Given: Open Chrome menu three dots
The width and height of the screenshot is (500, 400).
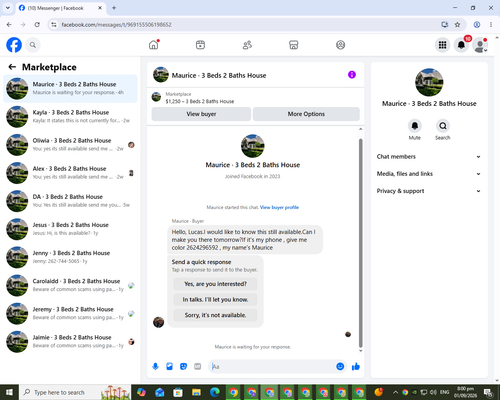Looking at the screenshot, I should [491, 25].
